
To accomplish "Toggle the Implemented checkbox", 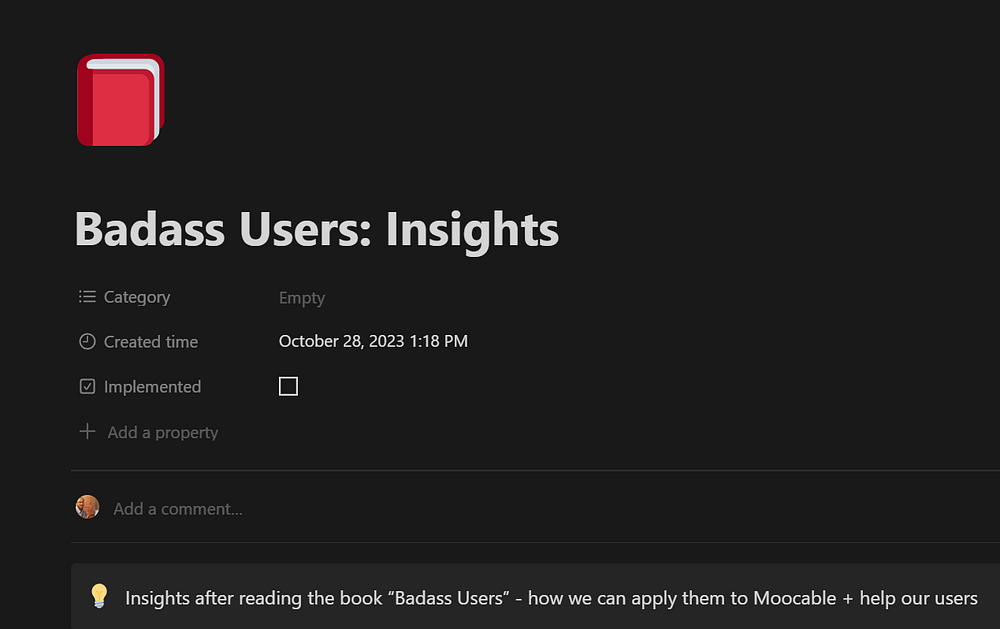I will [288, 386].
